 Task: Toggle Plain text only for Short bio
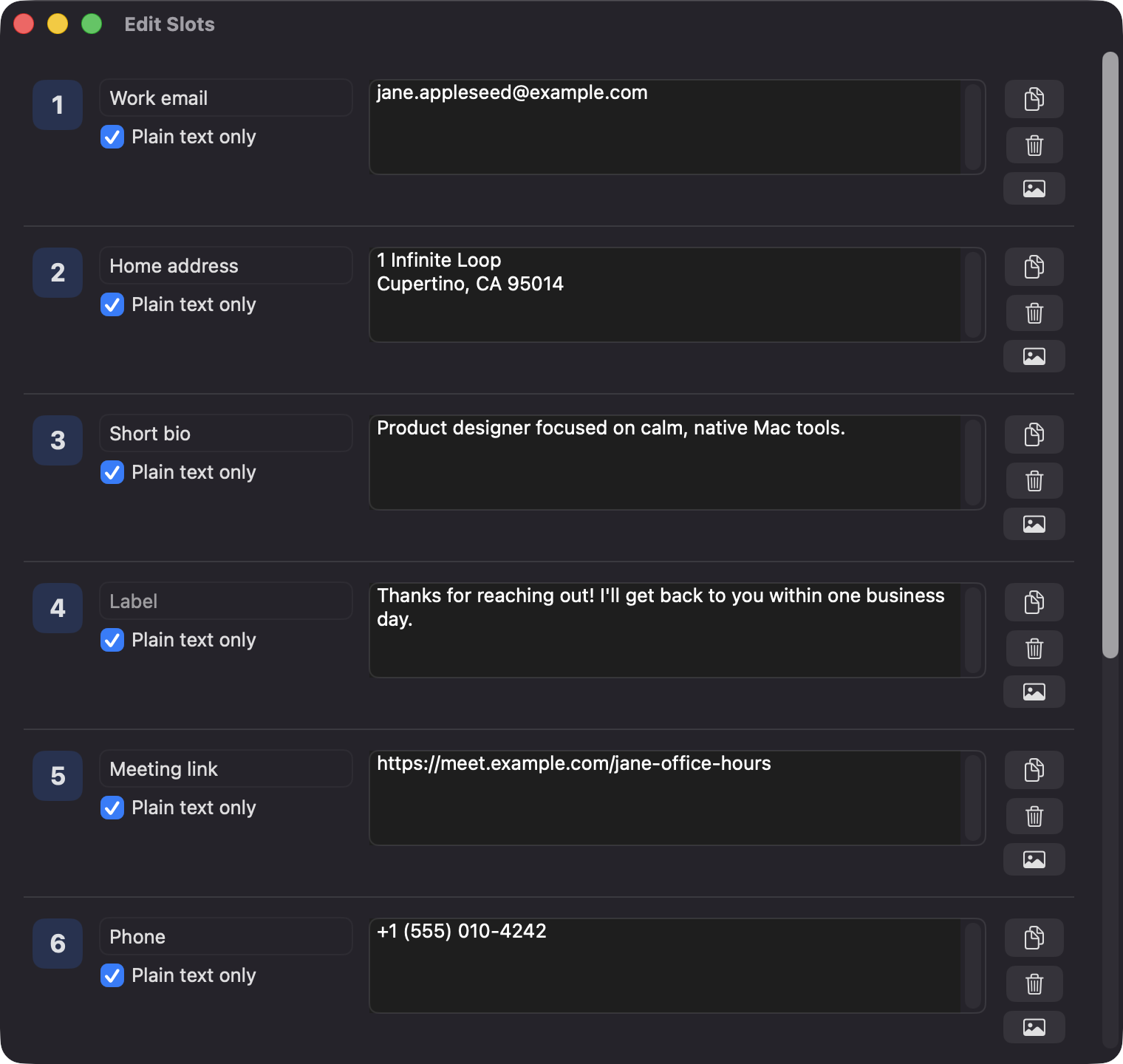pos(112,472)
